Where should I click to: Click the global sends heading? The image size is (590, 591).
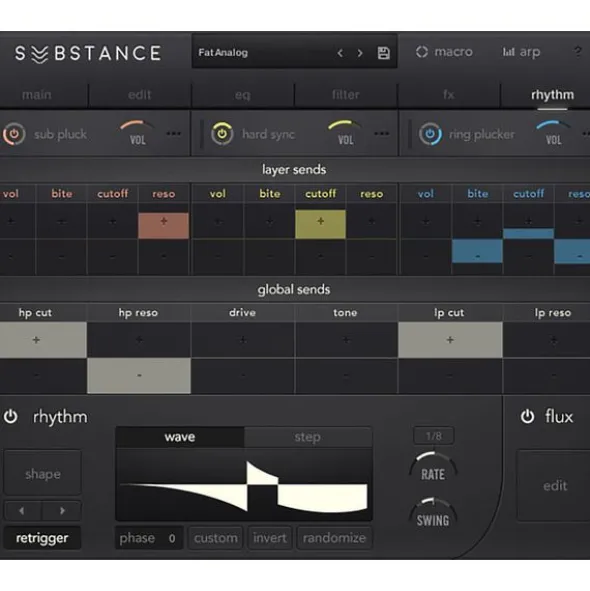point(294,289)
